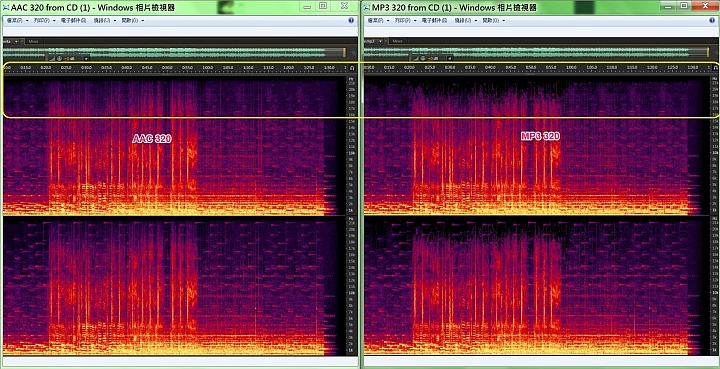720x369 pixels.
Task: Click the HUD pin icon in AAC editor
Action: coord(86,58)
